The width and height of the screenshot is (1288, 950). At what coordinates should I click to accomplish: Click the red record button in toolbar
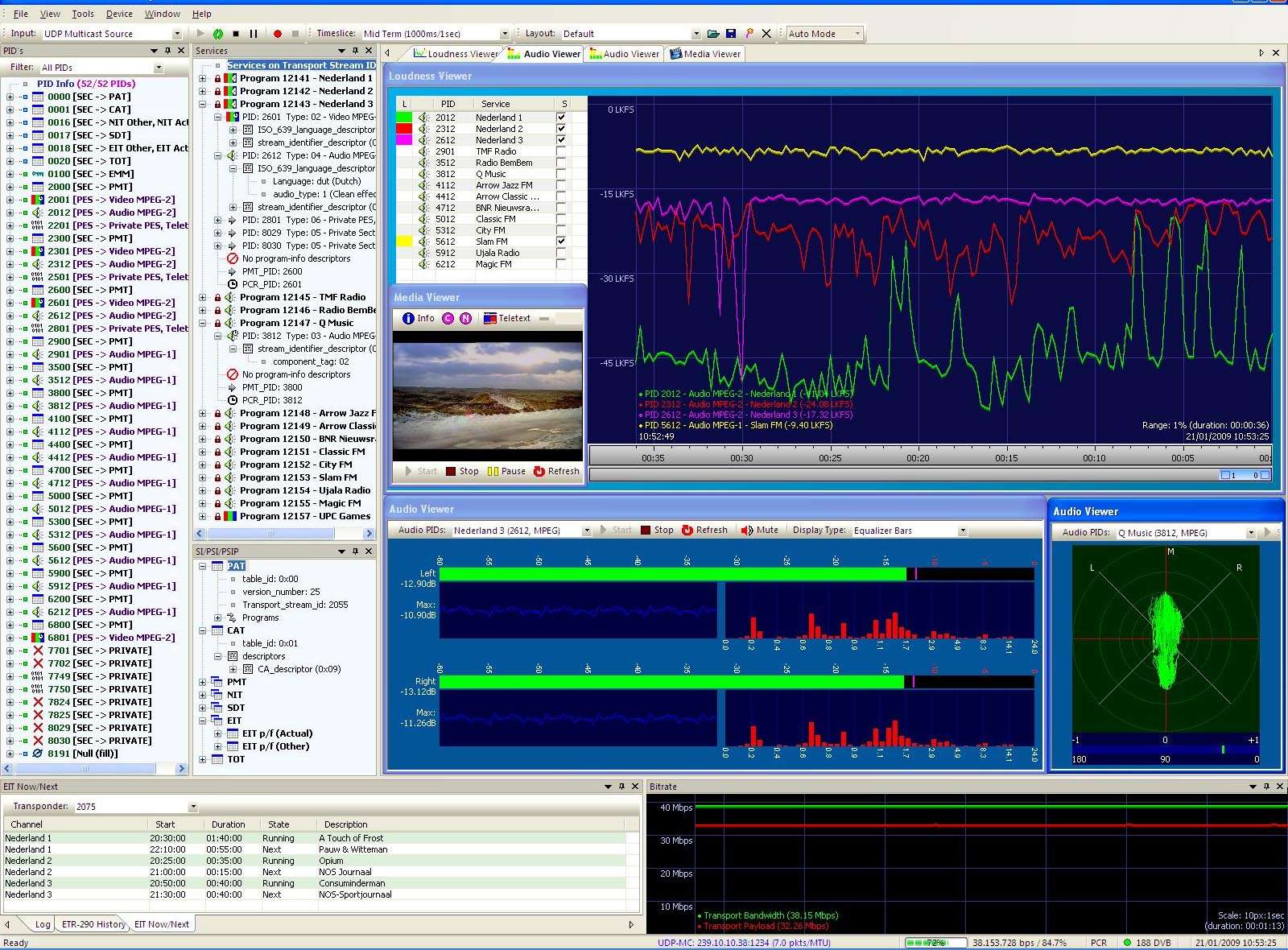(277, 34)
